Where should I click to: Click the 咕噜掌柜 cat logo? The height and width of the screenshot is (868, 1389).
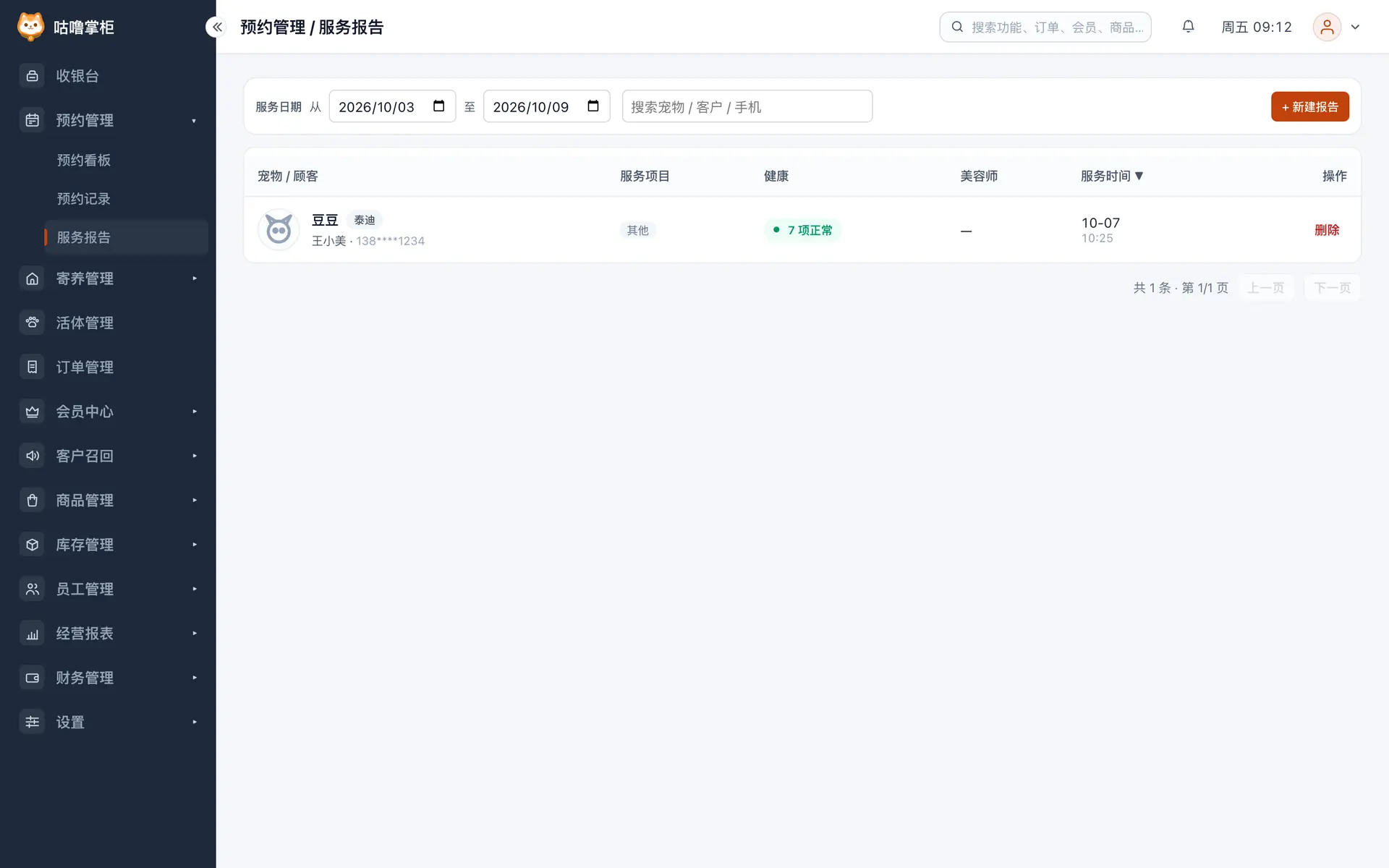[x=30, y=27]
